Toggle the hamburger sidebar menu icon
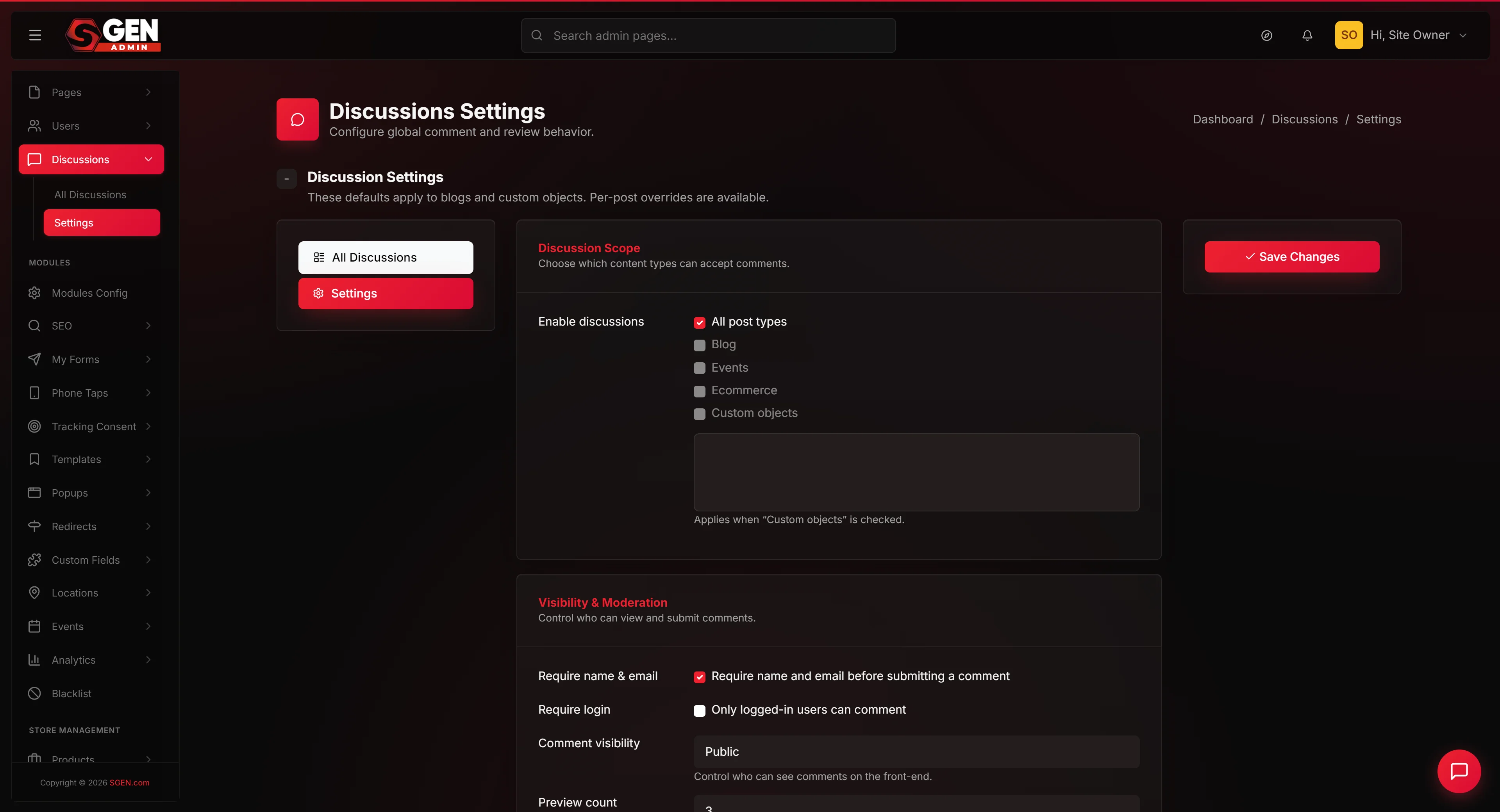Viewport: 1500px width, 812px height. point(35,35)
